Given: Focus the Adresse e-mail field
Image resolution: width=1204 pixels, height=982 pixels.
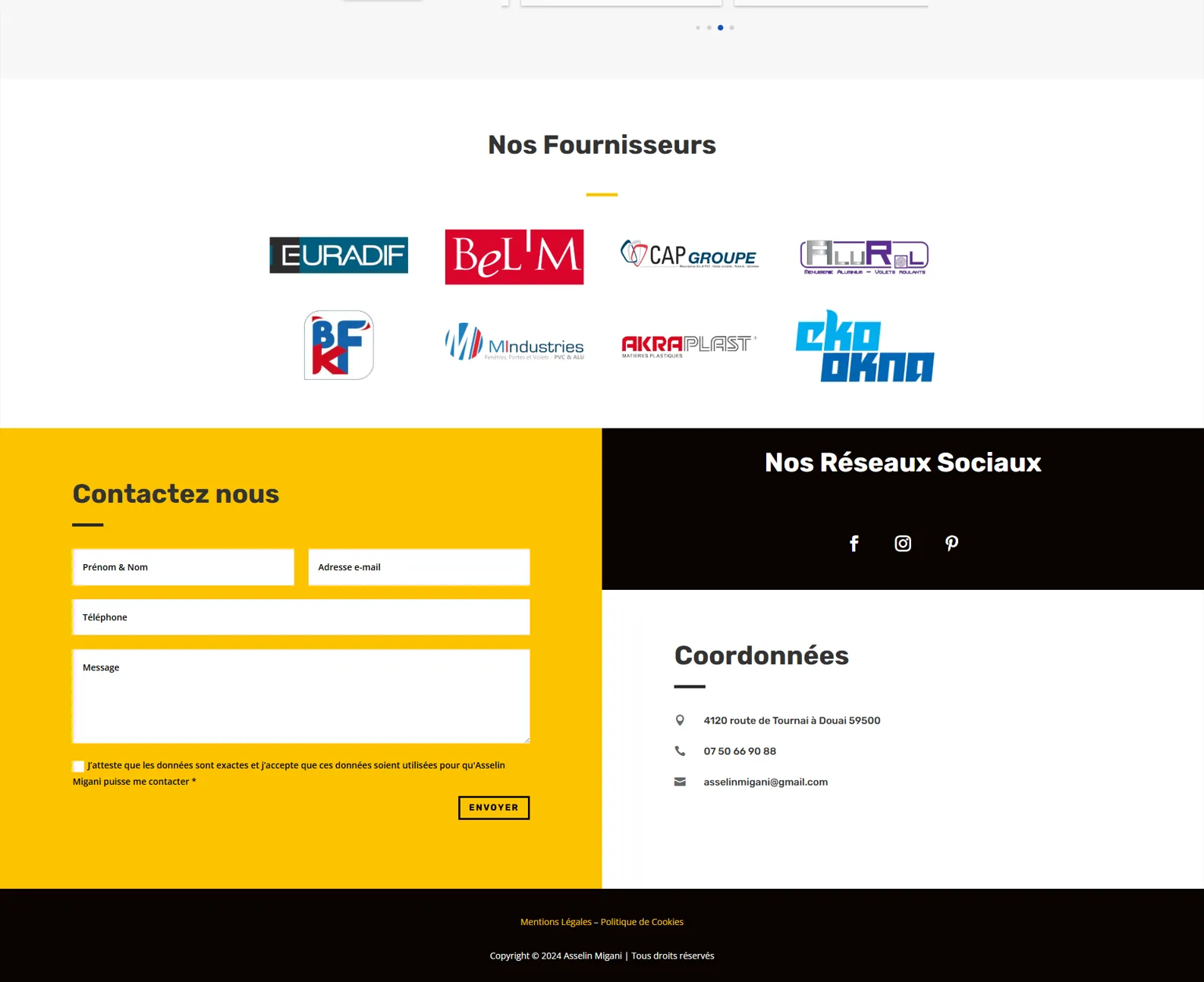Looking at the screenshot, I should coord(419,567).
